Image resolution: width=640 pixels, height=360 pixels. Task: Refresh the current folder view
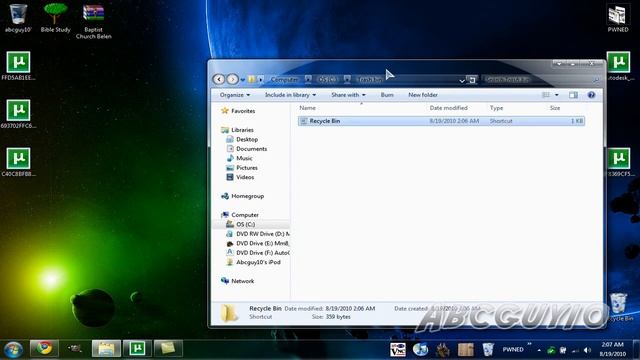(x=472, y=80)
